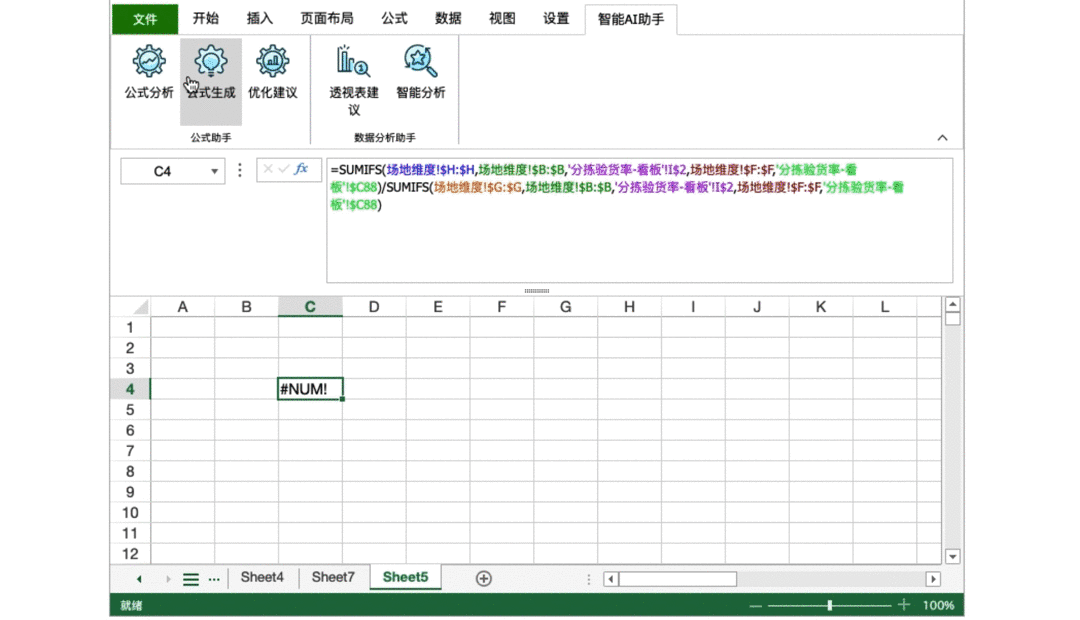Click the 就绪 status bar text
Viewport: 1080px width, 620px height.
[x=131, y=606]
